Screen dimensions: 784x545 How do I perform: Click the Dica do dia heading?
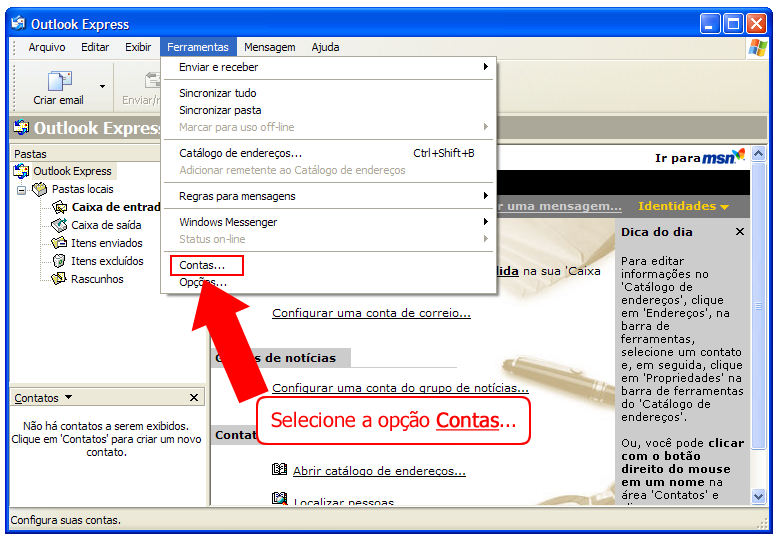point(656,232)
